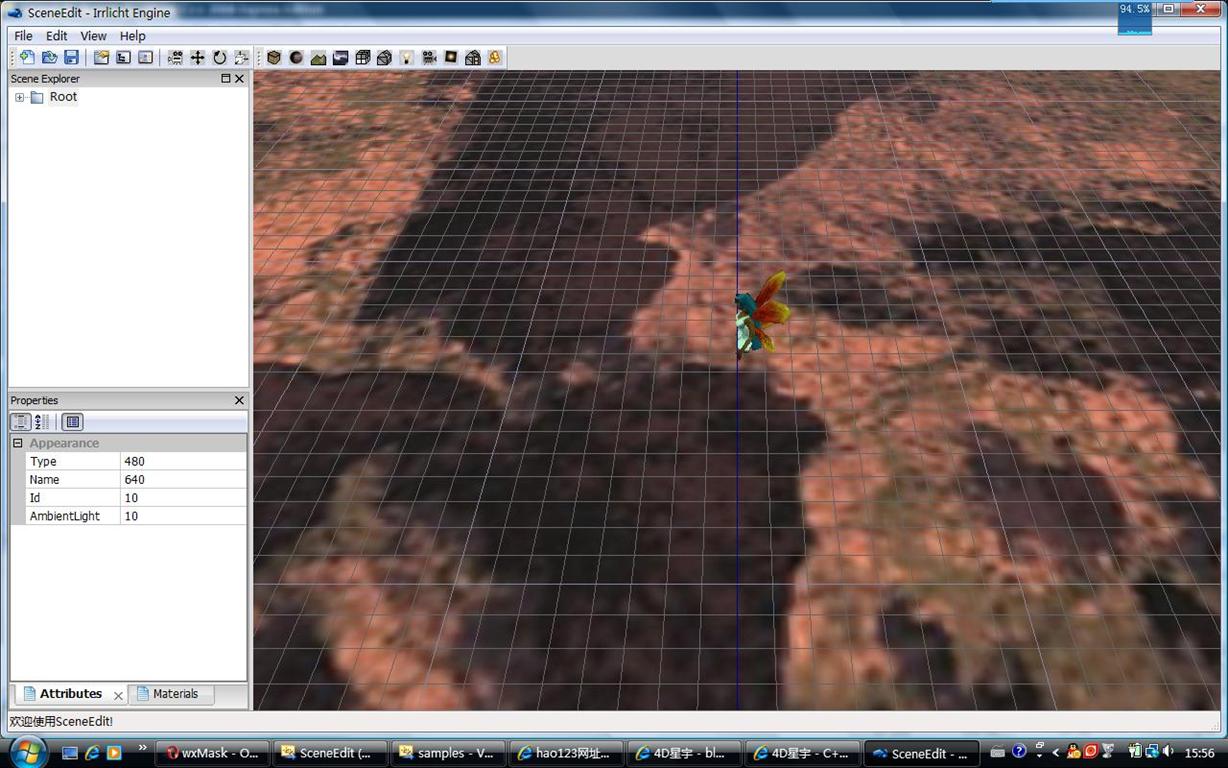Image resolution: width=1228 pixels, height=768 pixels.
Task: Select the Rotate (circular arrow) tool
Action: pos(220,58)
